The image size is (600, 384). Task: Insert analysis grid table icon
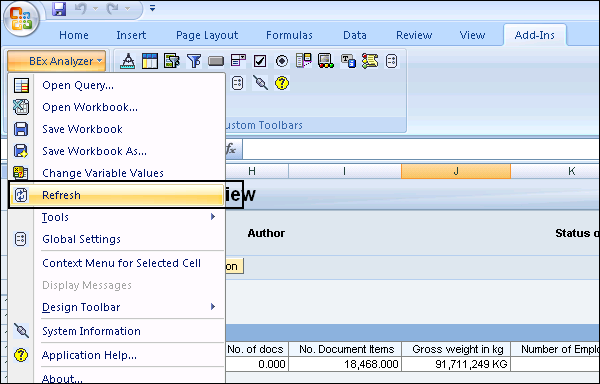(150, 61)
